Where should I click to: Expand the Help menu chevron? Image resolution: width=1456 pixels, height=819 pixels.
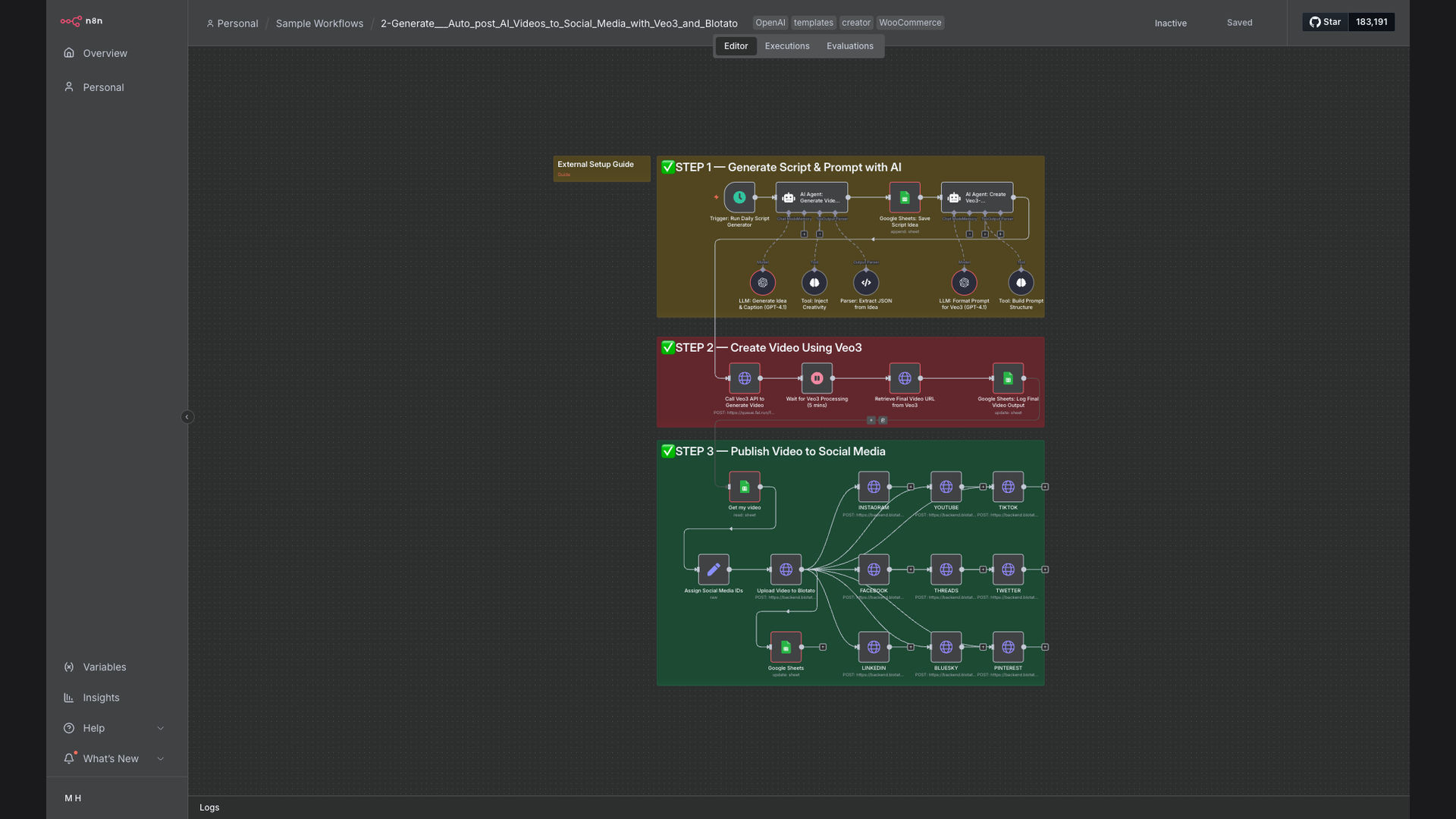click(160, 728)
